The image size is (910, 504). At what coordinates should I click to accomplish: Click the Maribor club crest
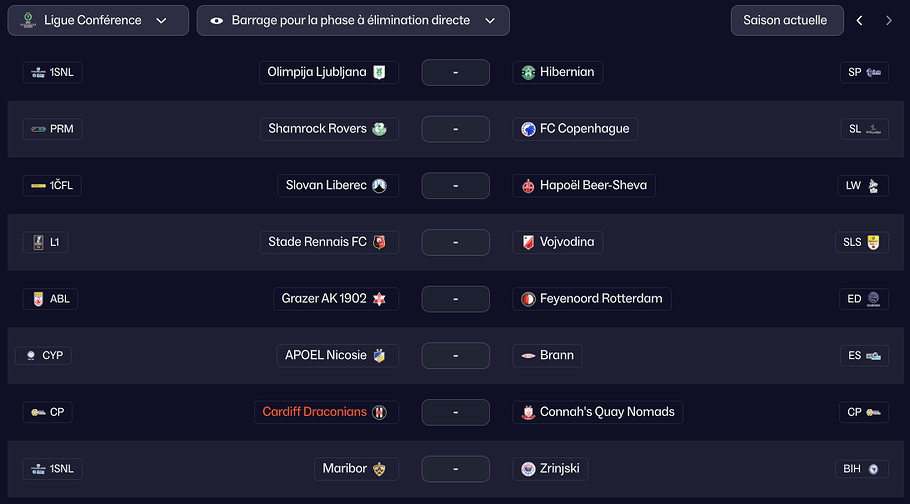pos(379,469)
